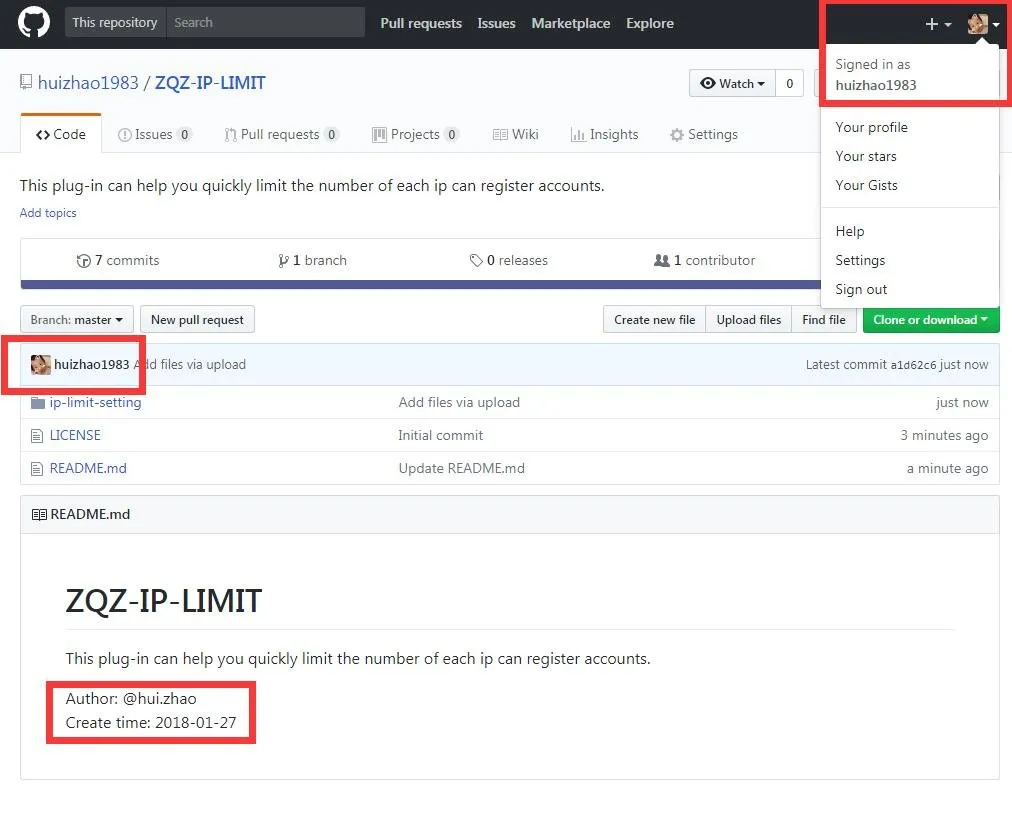1012x838 pixels.
Task: Click the Find file button
Action: point(824,320)
